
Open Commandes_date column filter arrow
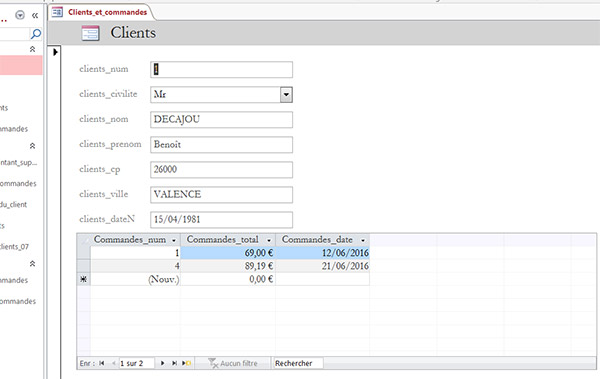[x=363, y=240]
